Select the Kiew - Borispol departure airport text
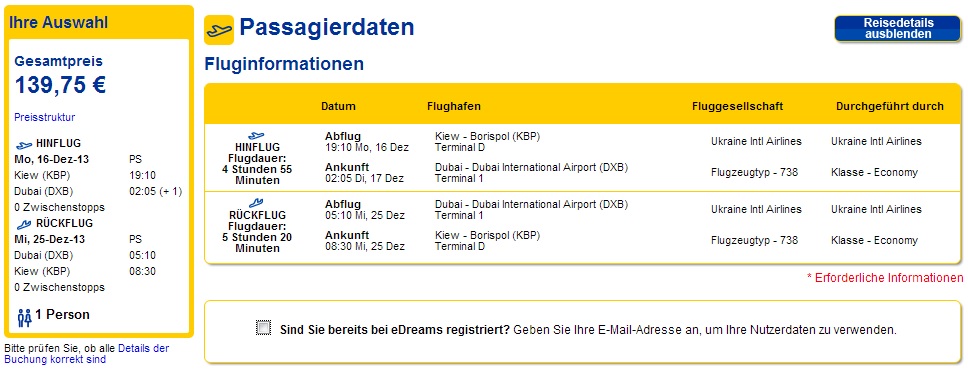Image resolution: width=968 pixels, height=369 pixels. 488,136
